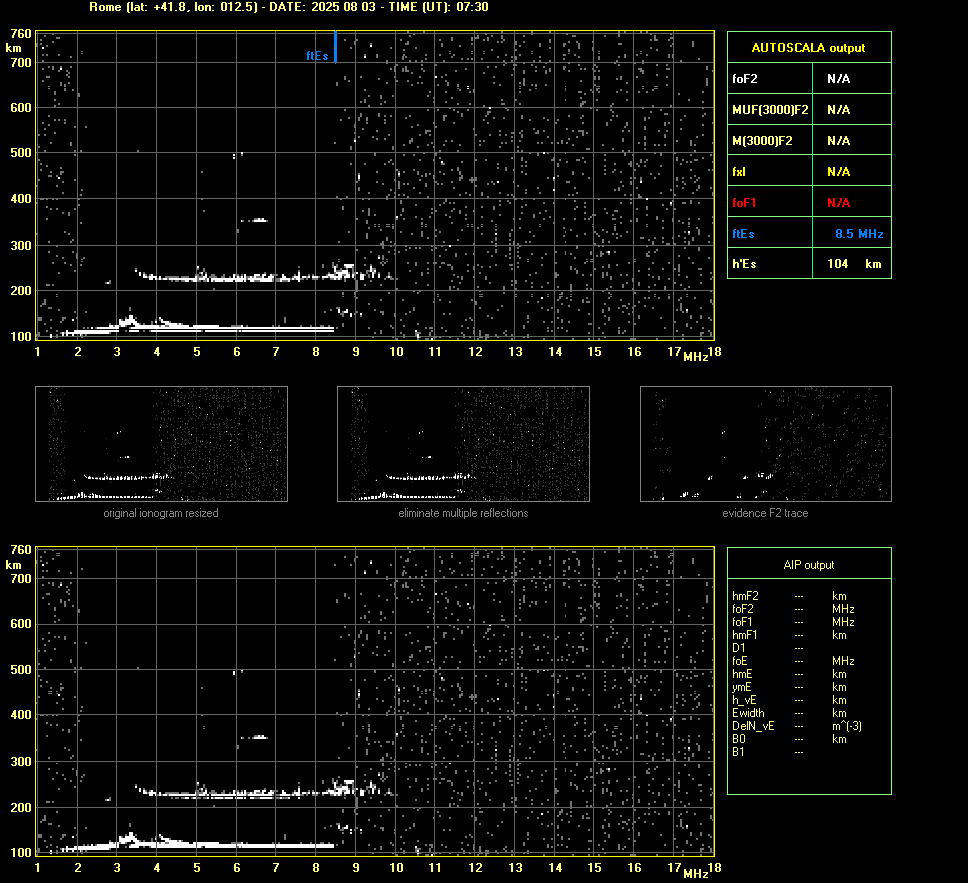
Task: Click the 'M(3000)F2' row label
Action: pyautogui.click(x=762, y=141)
